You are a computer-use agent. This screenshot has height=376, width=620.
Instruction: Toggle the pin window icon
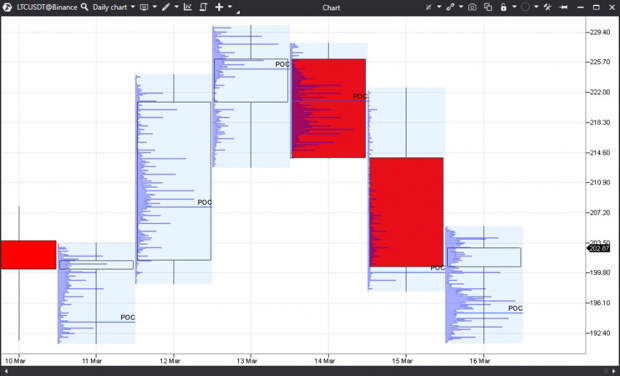564,7
